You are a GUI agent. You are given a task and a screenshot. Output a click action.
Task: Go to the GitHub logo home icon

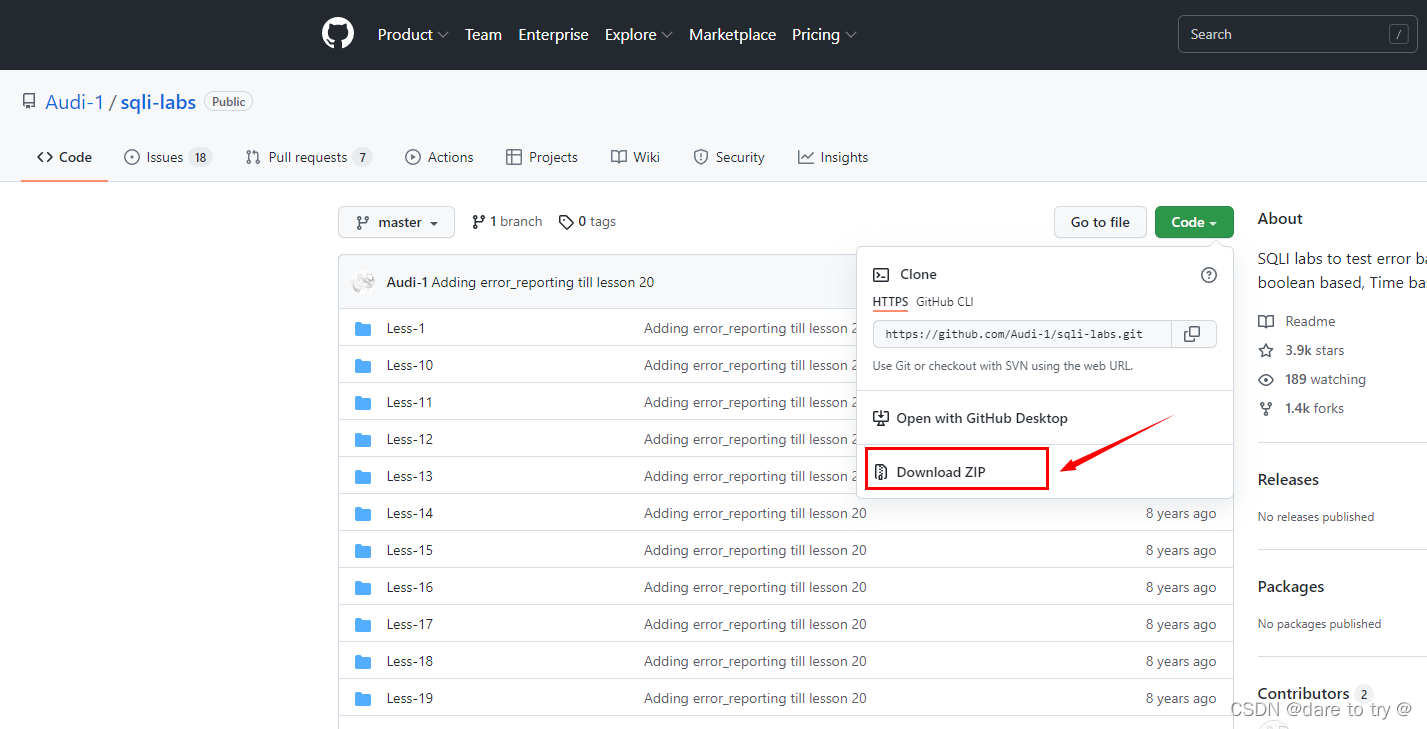tap(338, 34)
